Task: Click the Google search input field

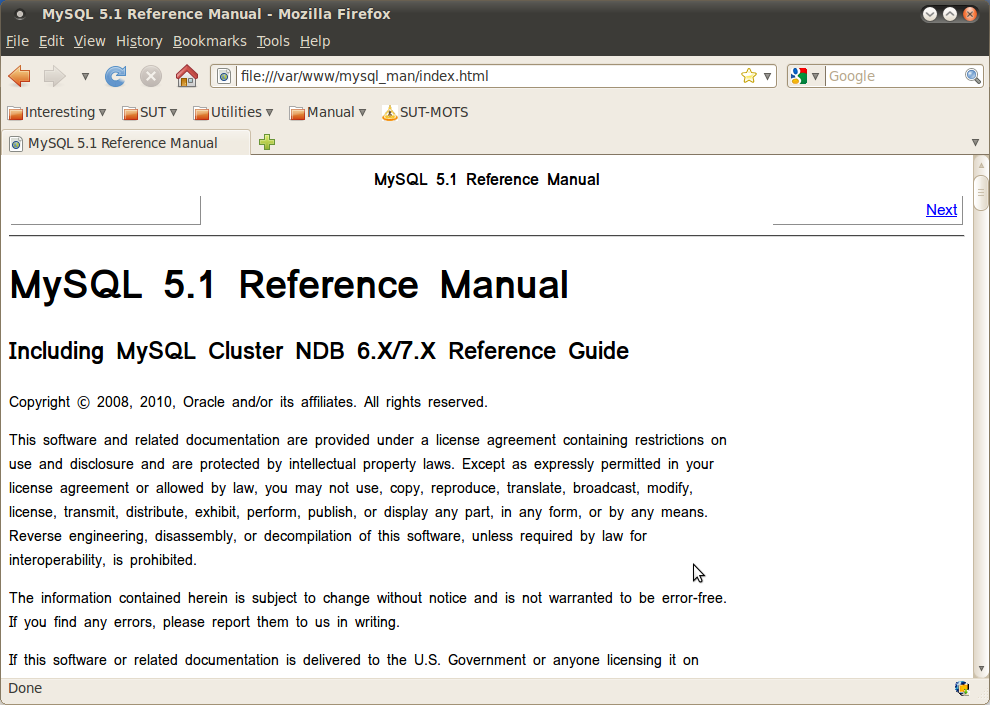Action: click(895, 76)
